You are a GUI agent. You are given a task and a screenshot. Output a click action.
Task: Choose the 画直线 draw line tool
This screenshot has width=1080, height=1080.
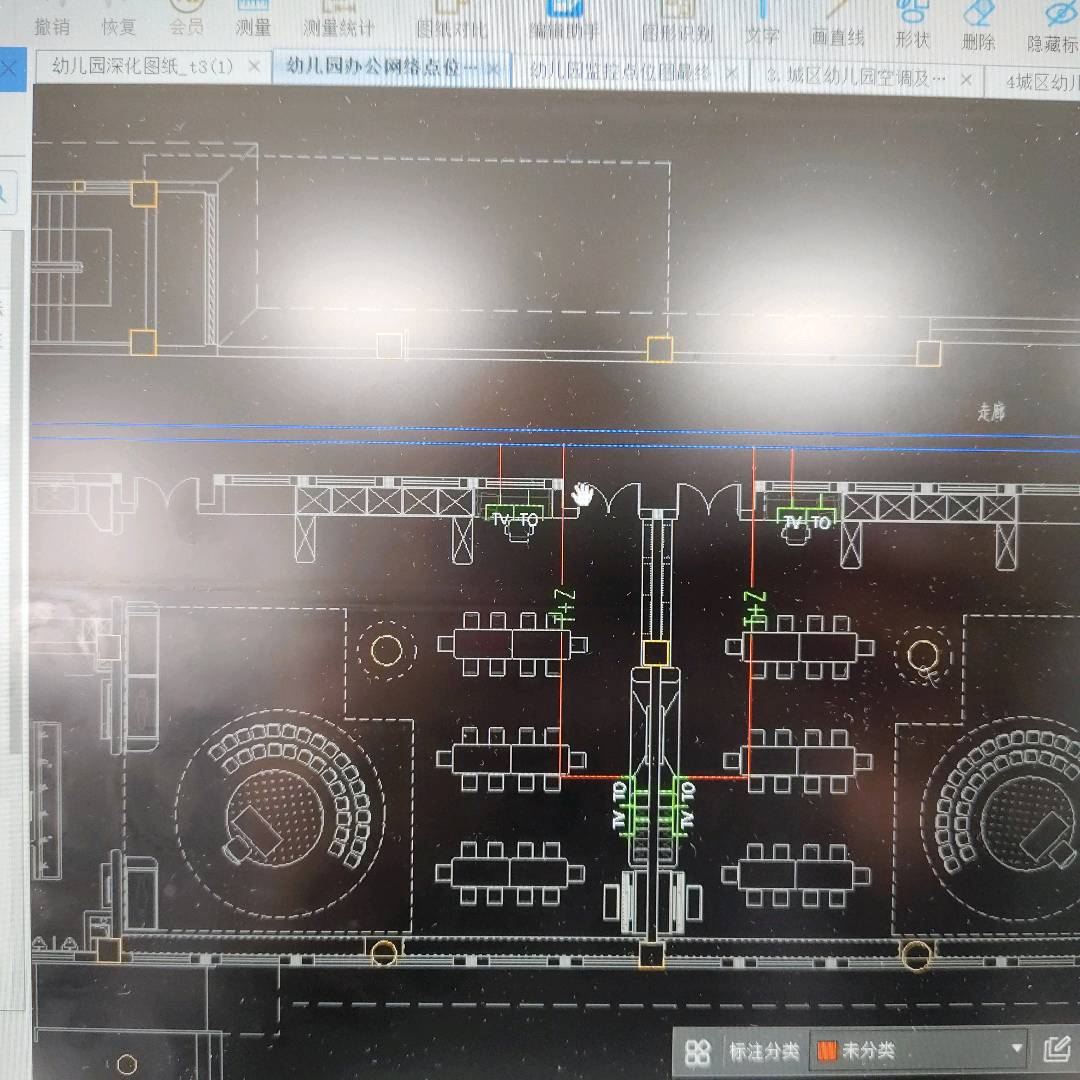[x=838, y=25]
